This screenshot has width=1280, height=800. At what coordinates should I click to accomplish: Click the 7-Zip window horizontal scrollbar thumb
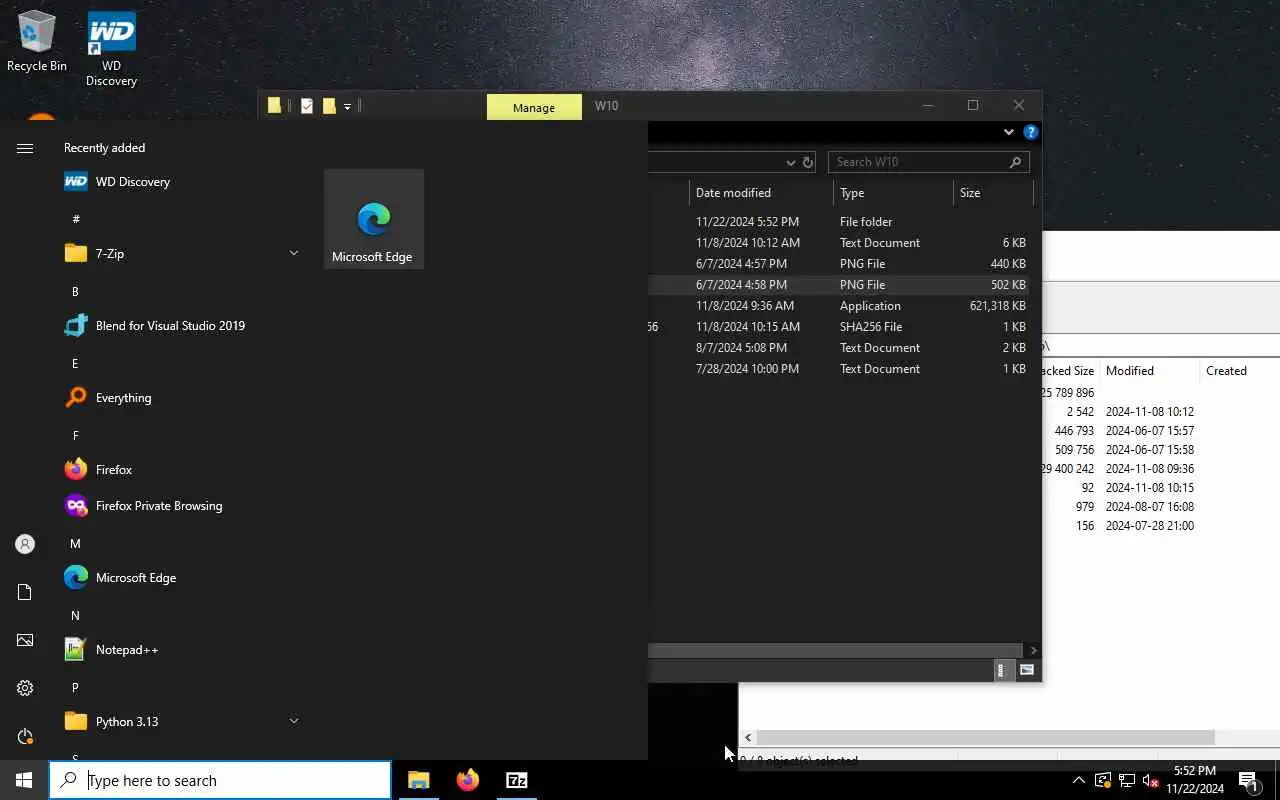click(986, 737)
